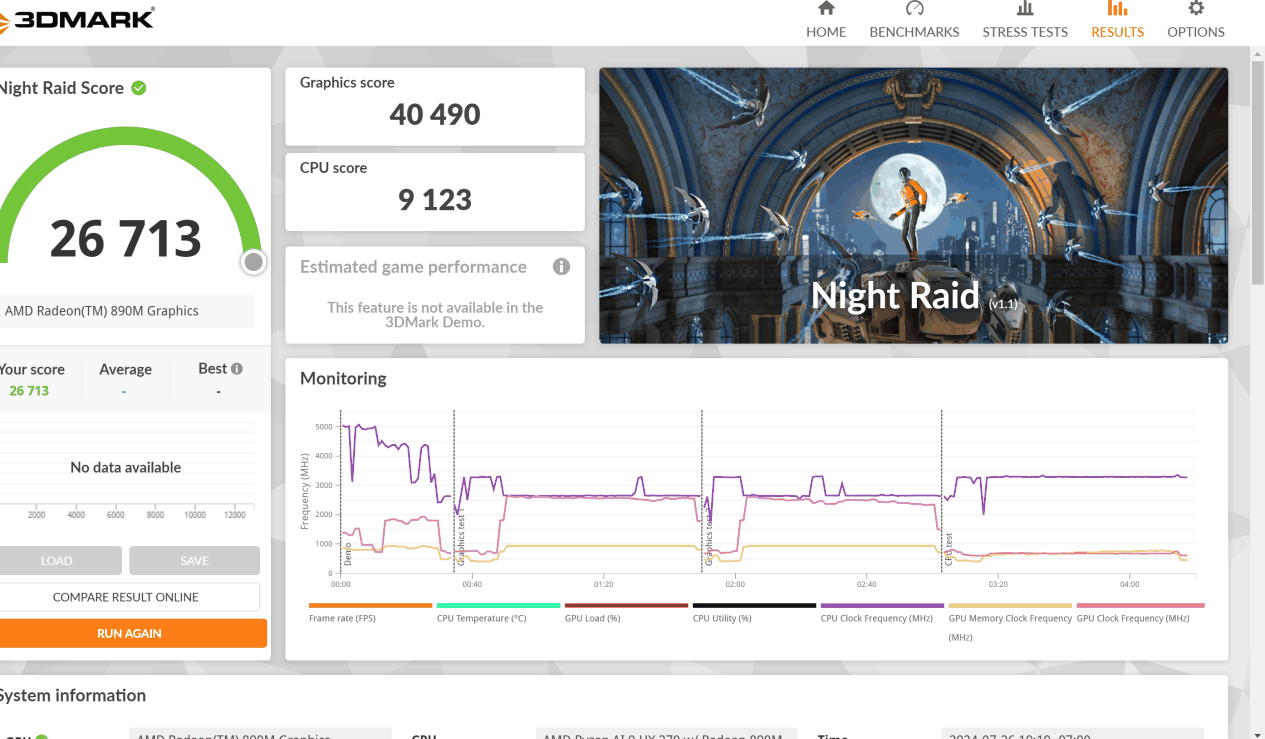Toggle CPU Clock Frequency purple legend swatch
The width and height of the screenshot is (1265, 739).
(x=881, y=606)
